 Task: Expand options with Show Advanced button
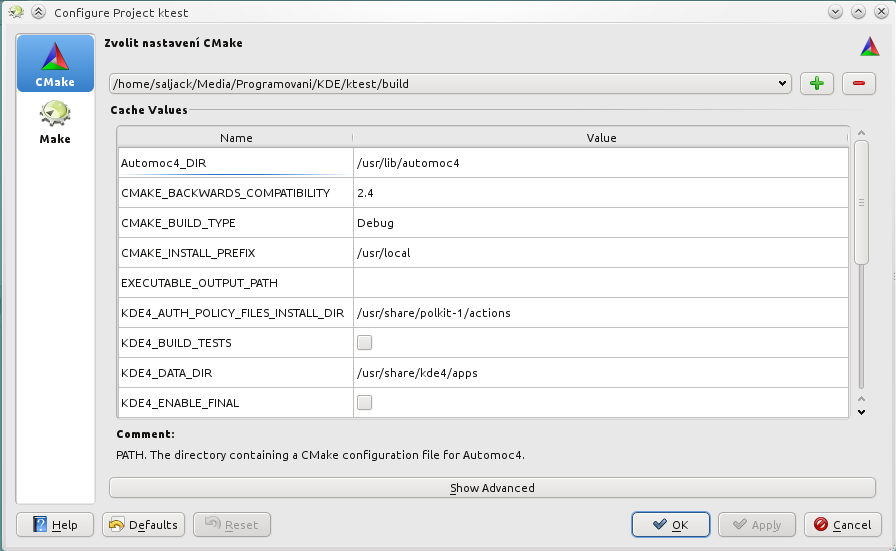pyautogui.click(x=492, y=488)
